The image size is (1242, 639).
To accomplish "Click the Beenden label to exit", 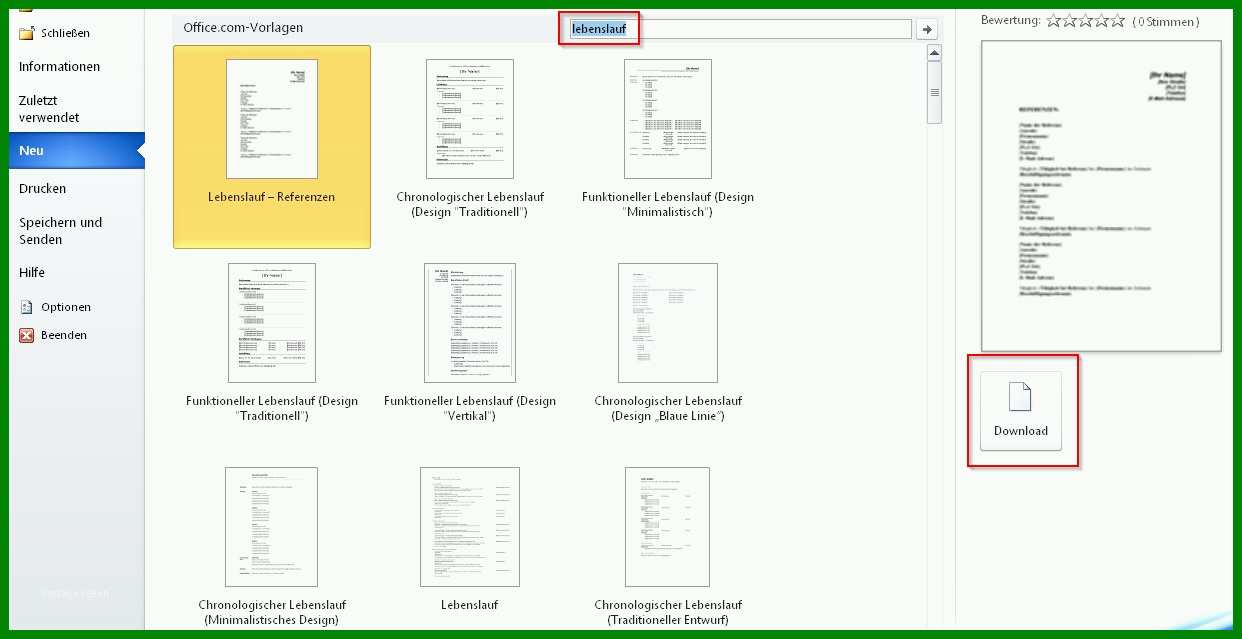I will 64,335.
